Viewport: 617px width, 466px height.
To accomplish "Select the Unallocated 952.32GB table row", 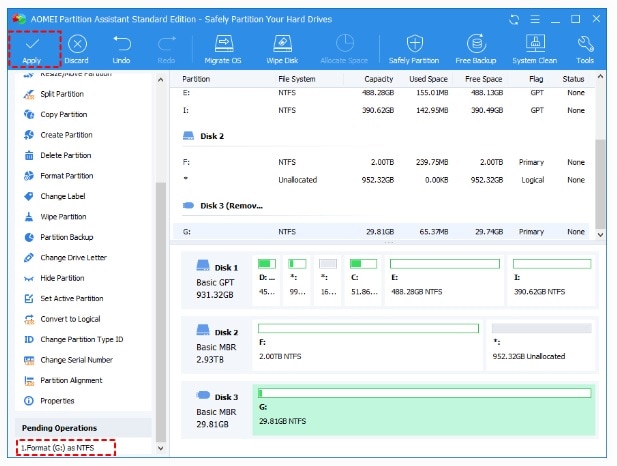I will (x=383, y=180).
